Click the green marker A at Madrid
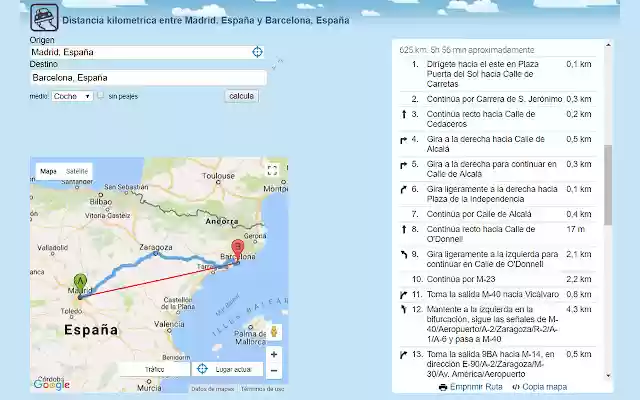 tap(80, 285)
